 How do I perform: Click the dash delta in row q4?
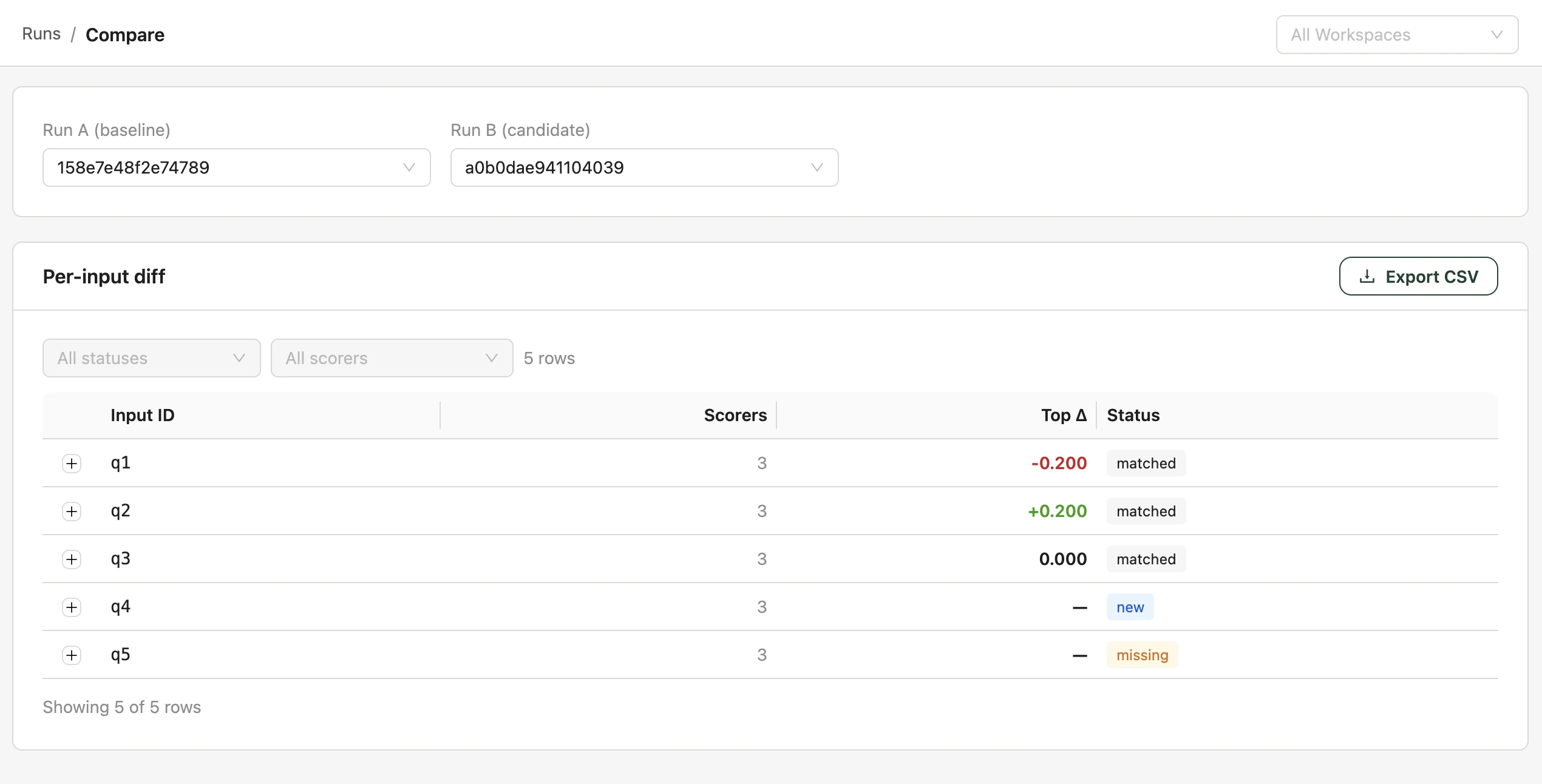(1079, 607)
